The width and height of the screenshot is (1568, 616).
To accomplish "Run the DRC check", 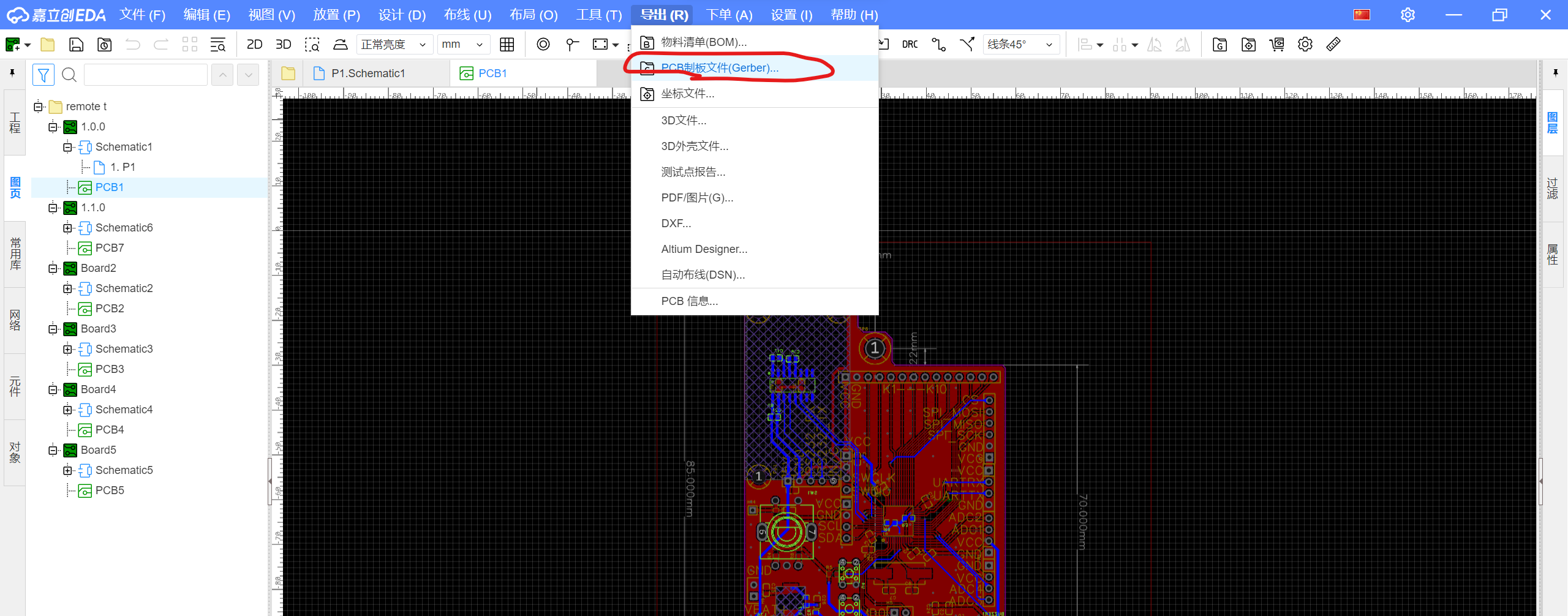I will pos(910,45).
